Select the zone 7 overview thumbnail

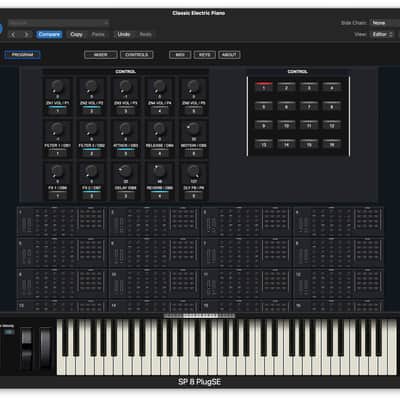247,252
